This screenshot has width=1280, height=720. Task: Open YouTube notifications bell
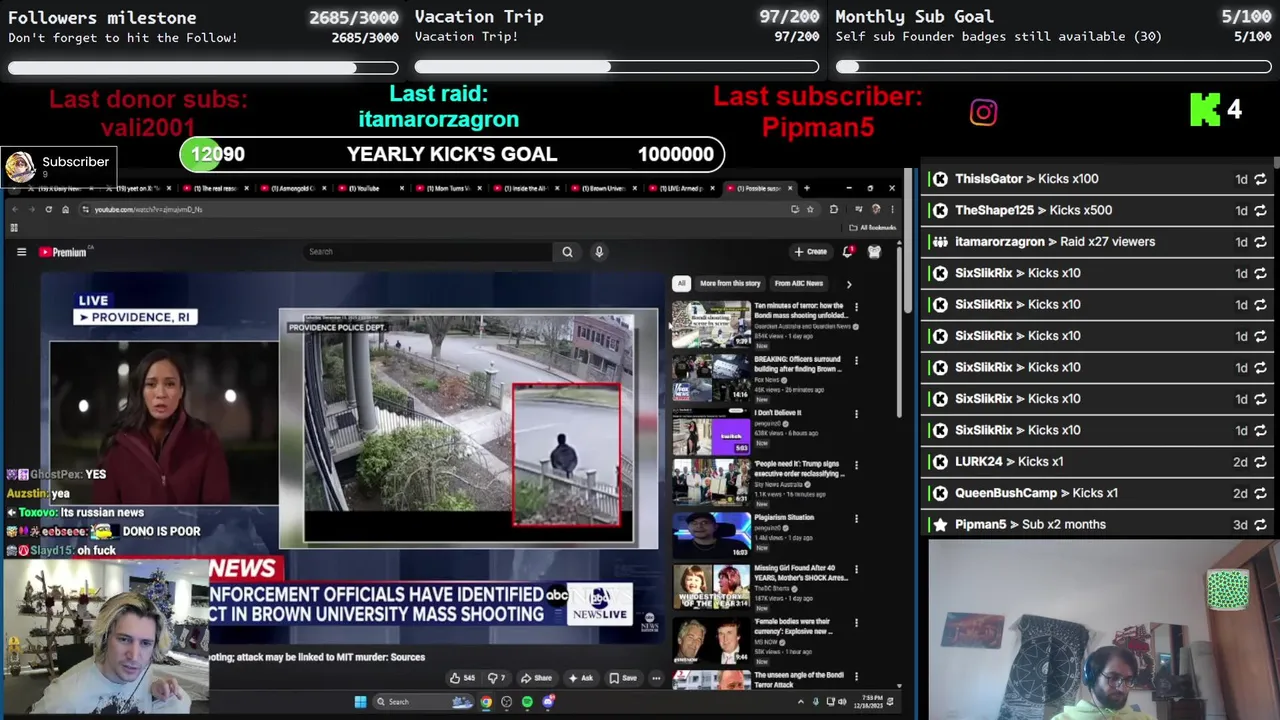click(848, 252)
